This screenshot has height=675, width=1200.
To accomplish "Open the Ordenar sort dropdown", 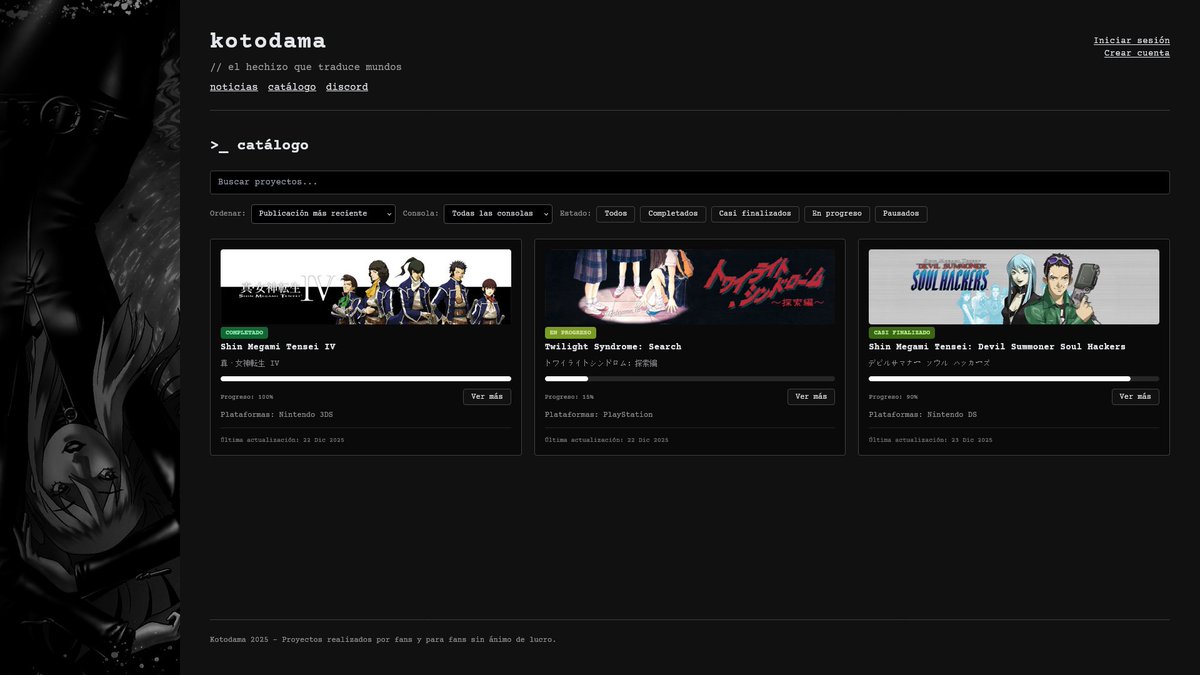I will tap(323, 214).
